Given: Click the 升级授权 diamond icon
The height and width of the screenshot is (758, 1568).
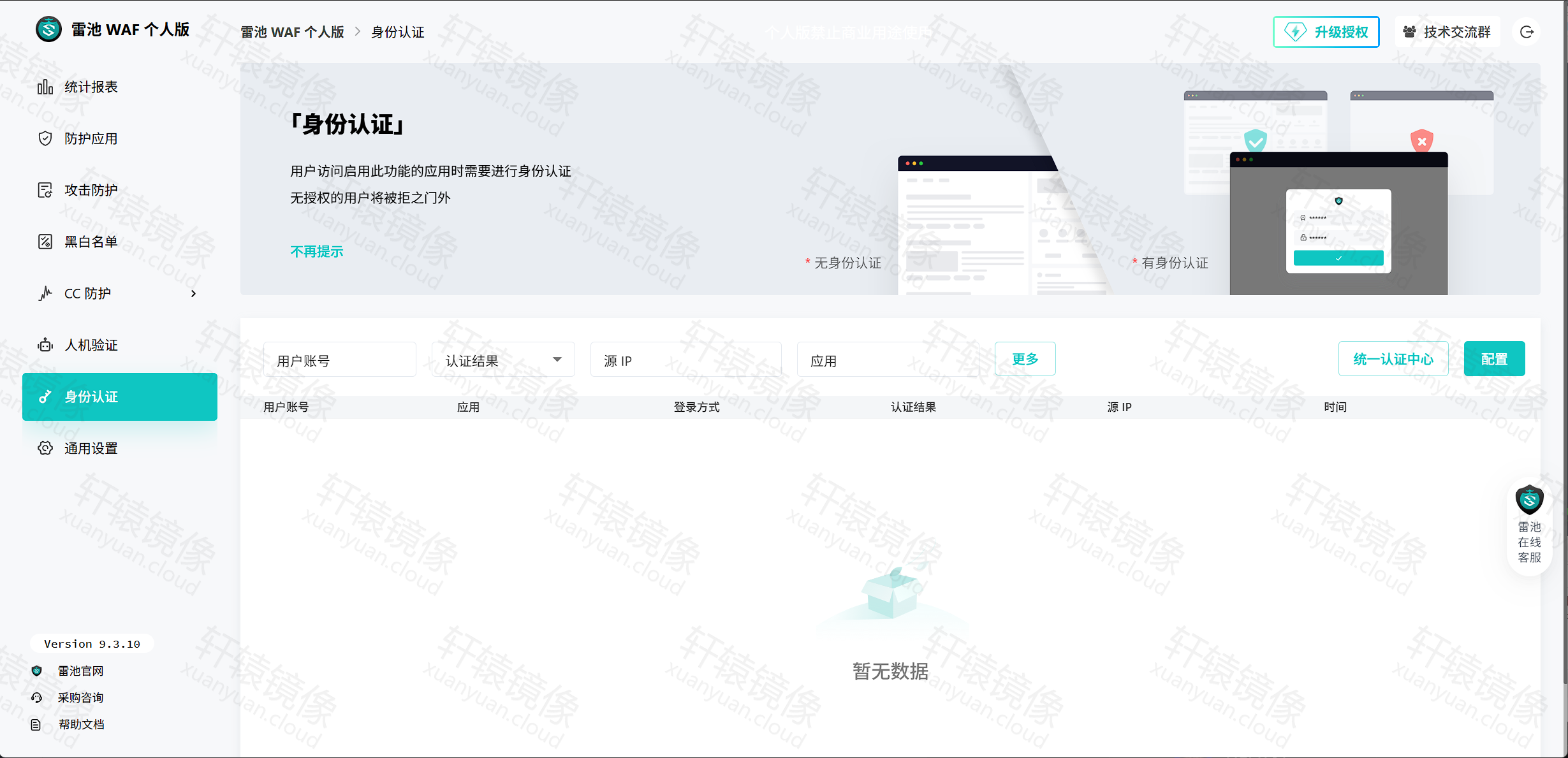Looking at the screenshot, I should tap(1296, 32).
